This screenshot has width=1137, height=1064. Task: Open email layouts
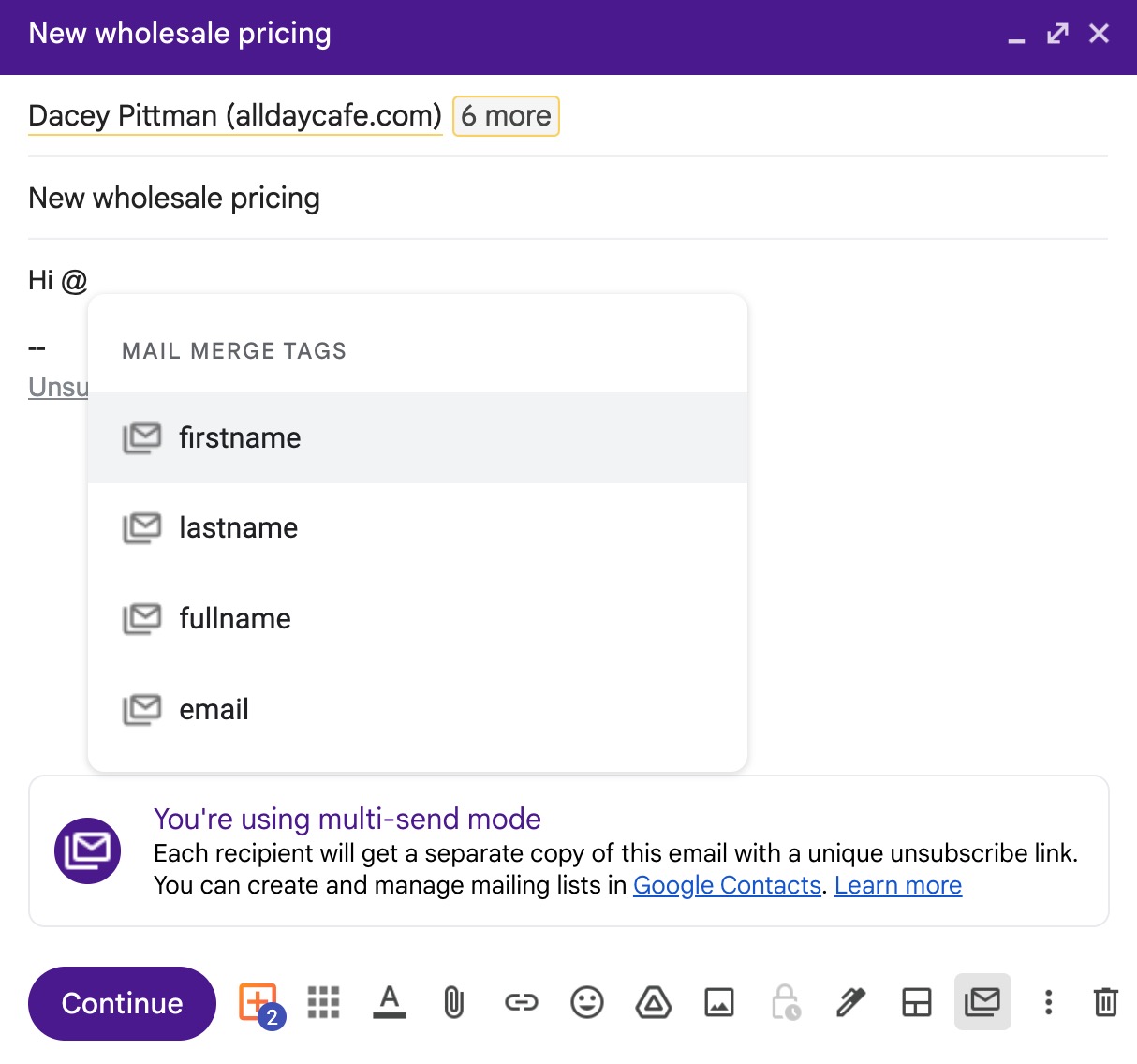click(x=916, y=1002)
